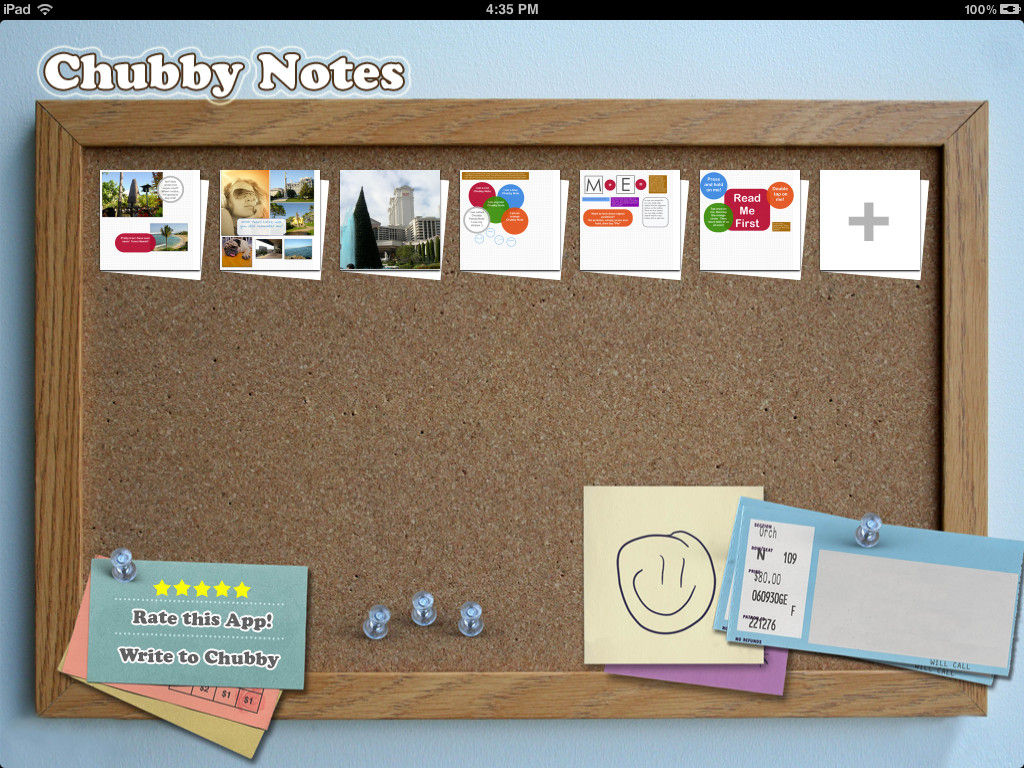The image size is (1024, 768).
Task: Add a new note with the plus tile
Action: click(x=870, y=221)
